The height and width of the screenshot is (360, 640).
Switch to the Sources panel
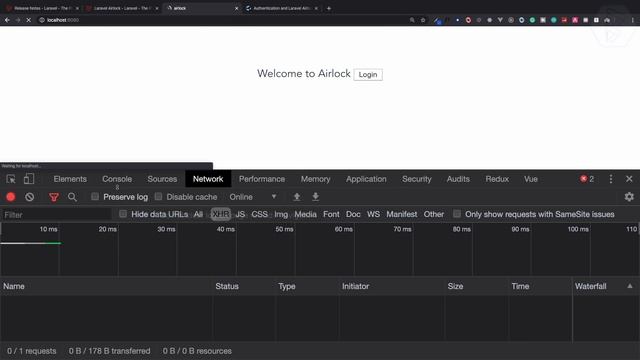(x=162, y=179)
